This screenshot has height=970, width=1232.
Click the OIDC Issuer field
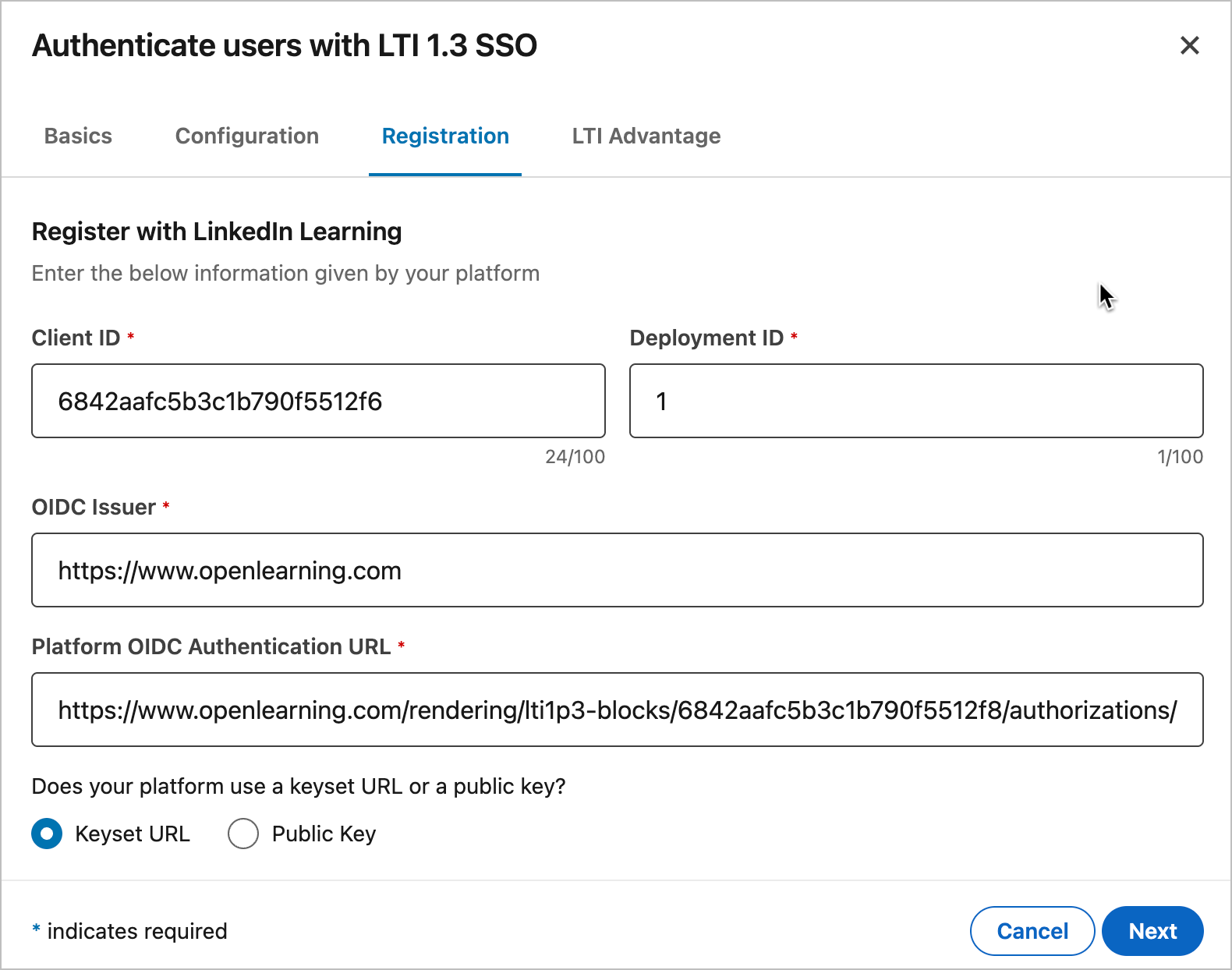[x=618, y=570]
